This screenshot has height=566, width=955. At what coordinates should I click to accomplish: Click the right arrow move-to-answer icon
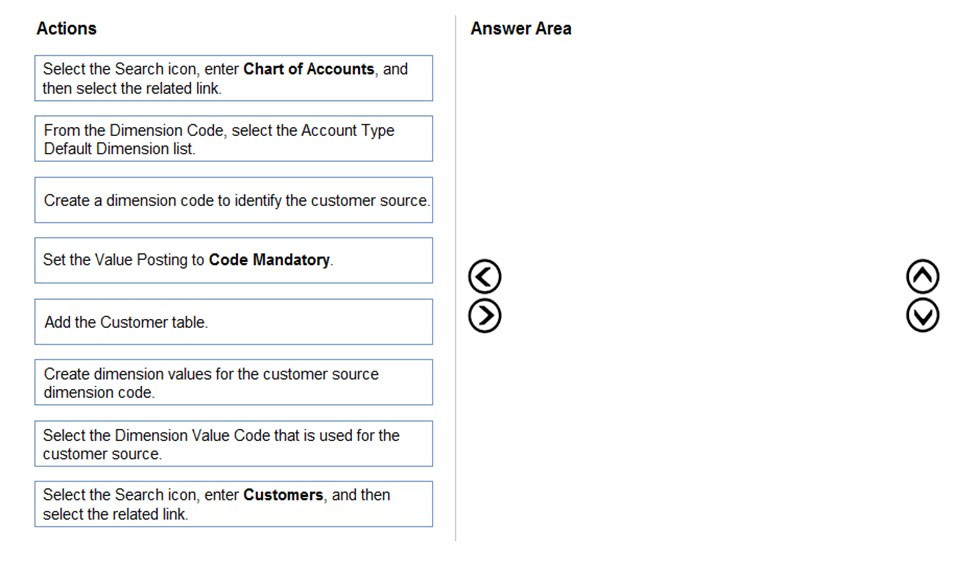[x=484, y=316]
